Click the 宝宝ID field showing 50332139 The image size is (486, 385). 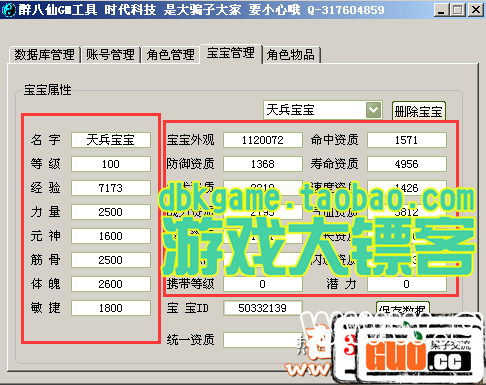(x=263, y=308)
